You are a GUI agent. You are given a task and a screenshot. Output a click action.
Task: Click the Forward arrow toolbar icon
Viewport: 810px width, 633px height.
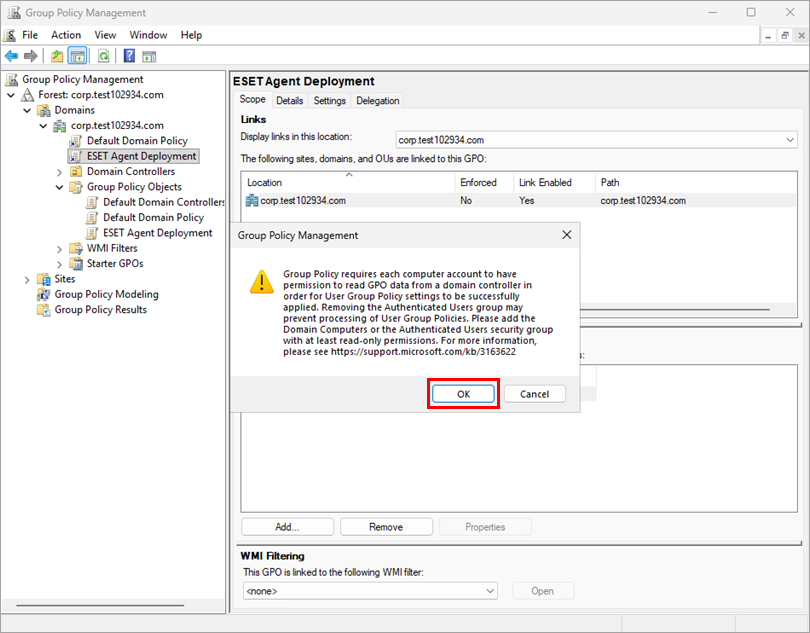click(x=31, y=56)
